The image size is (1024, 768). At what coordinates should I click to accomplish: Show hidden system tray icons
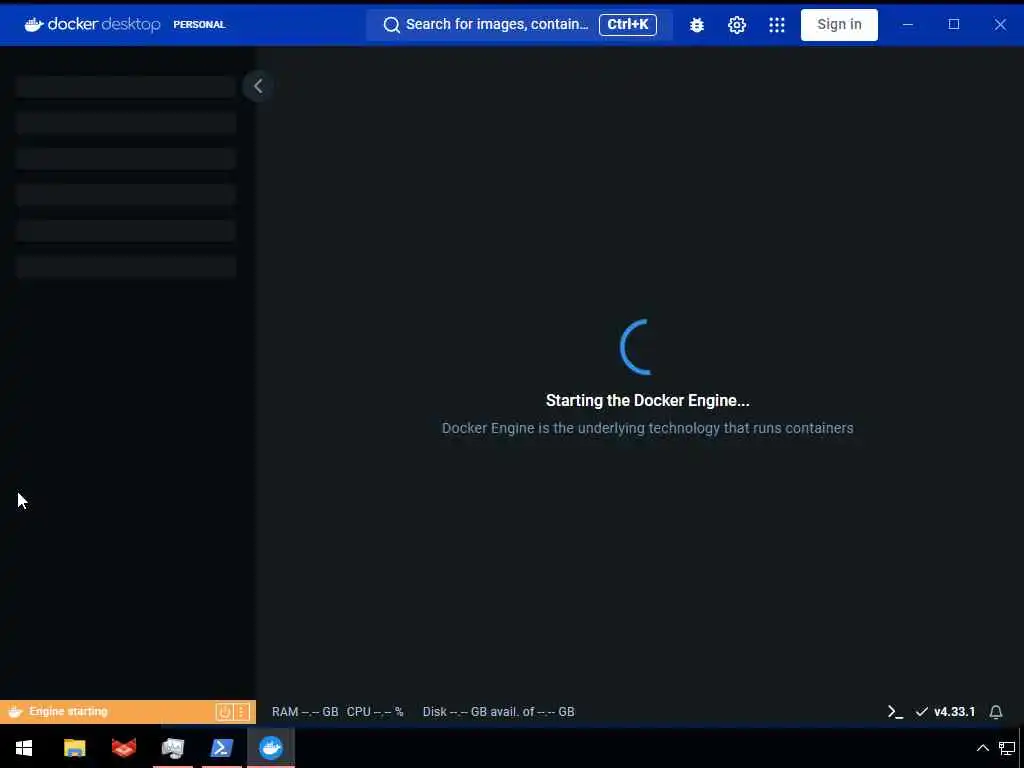pos(982,748)
